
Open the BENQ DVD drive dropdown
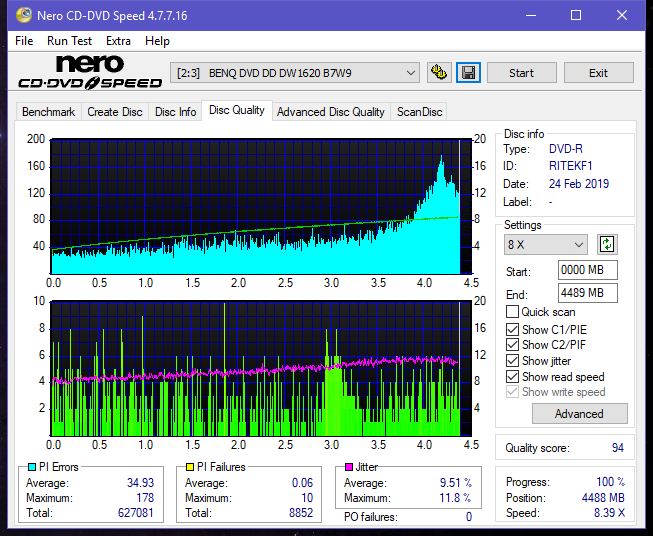[x=295, y=73]
